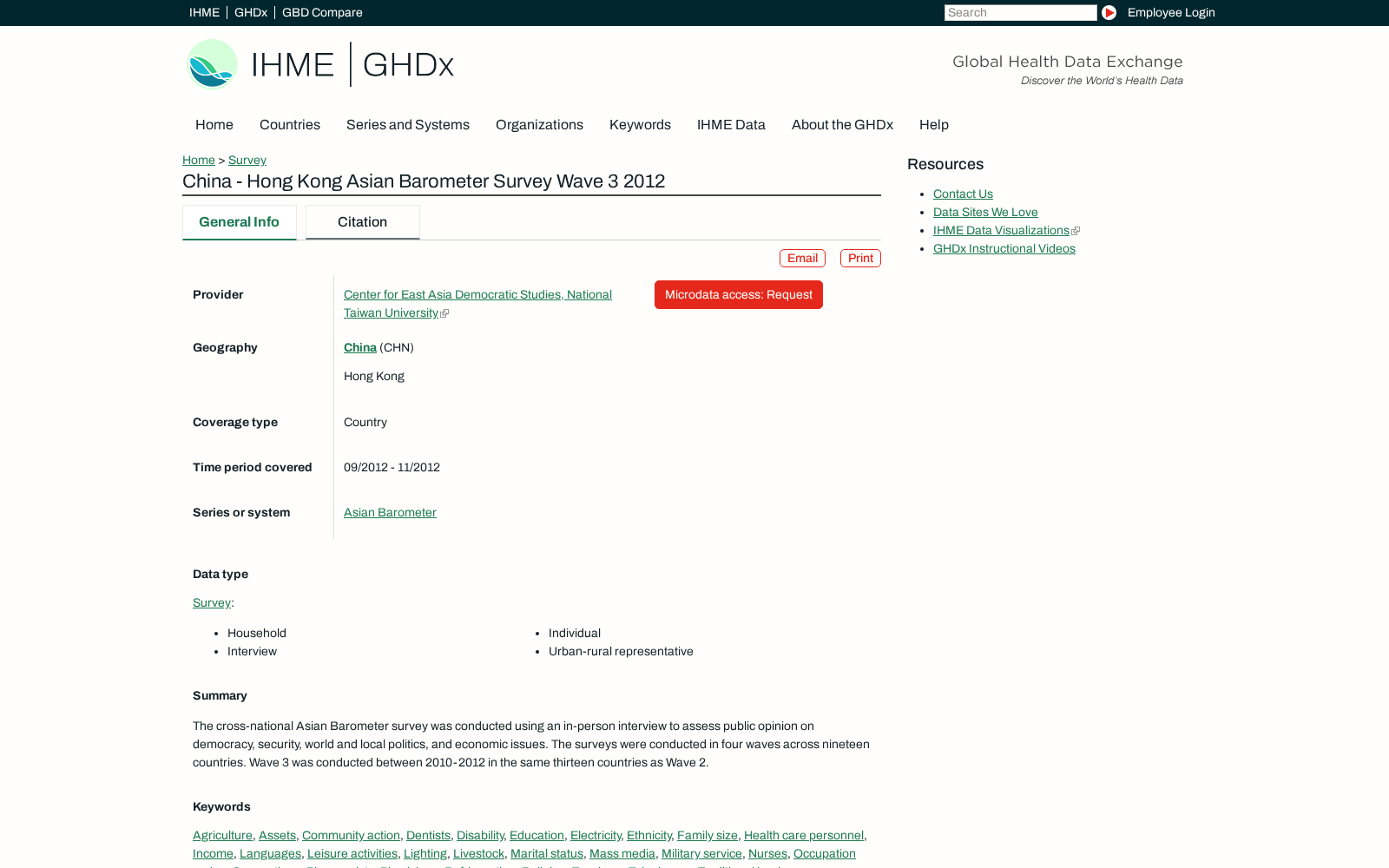This screenshot has width=1389, height=868.
Task: Open GHDx link in top bar
Action: [x=251, y=12]
